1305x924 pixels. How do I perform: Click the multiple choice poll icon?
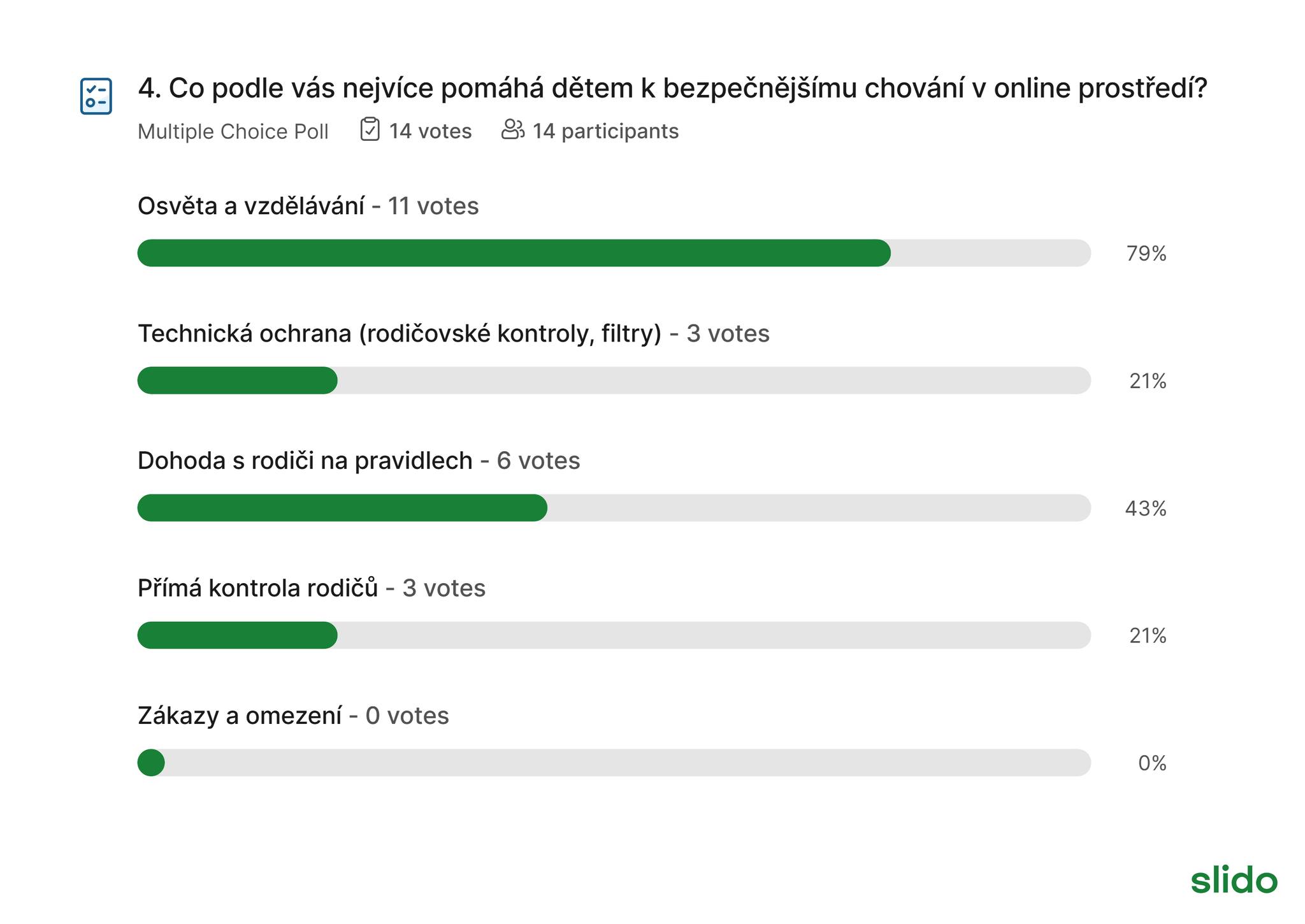click(x=96, y=96)
